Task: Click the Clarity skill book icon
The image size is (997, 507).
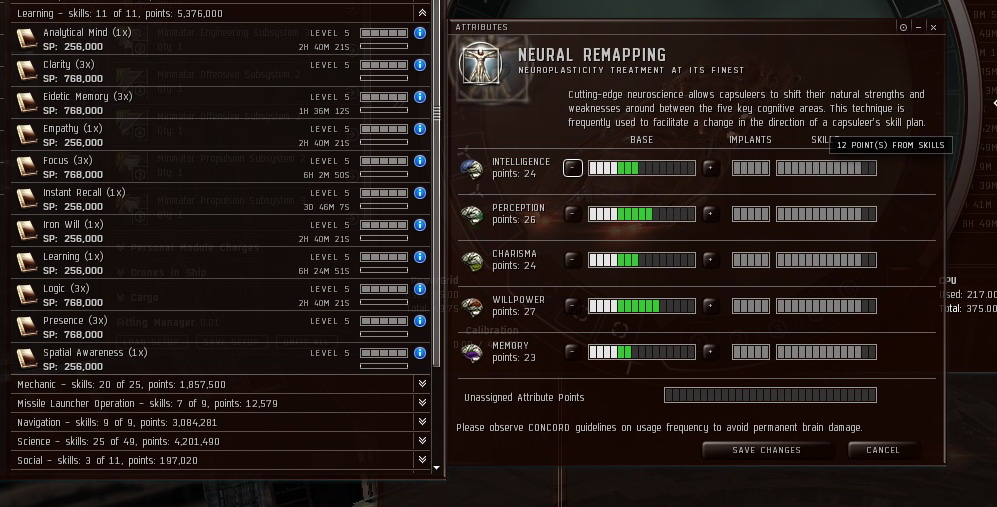Action: [x=27, y=71]
